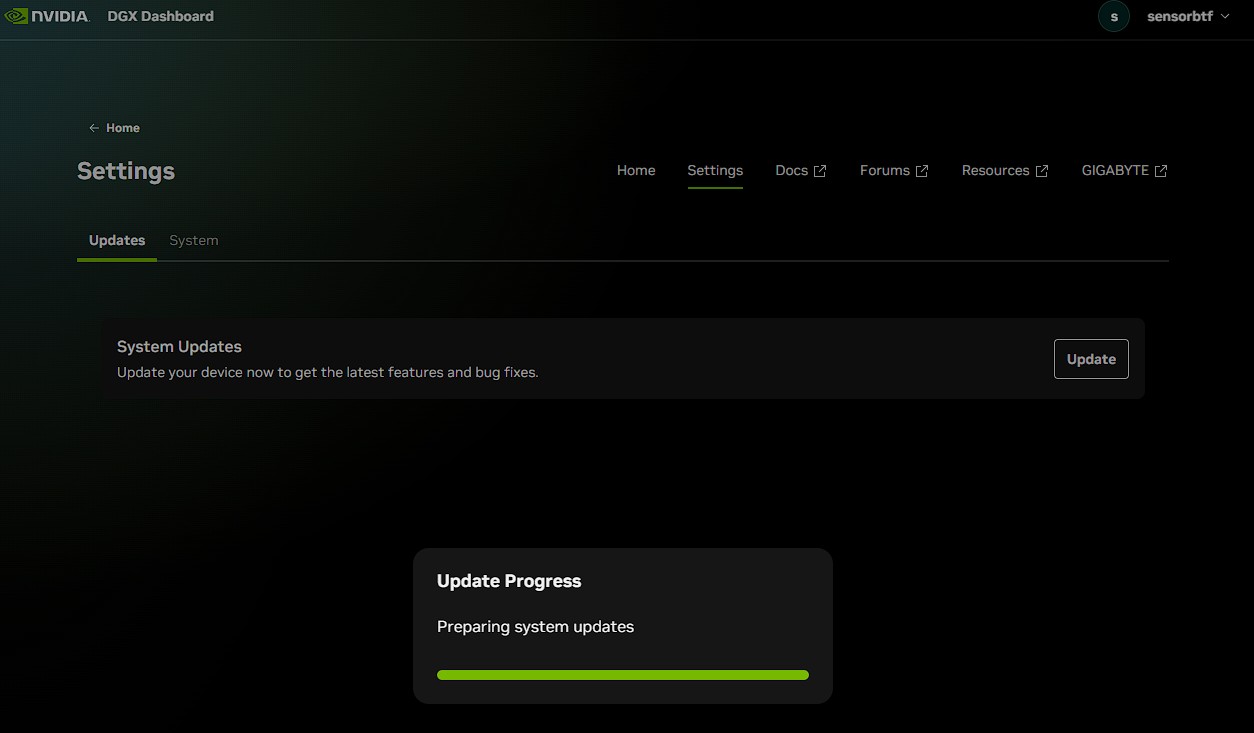
Task: Select the Updates tab
Action: [117, 241]
